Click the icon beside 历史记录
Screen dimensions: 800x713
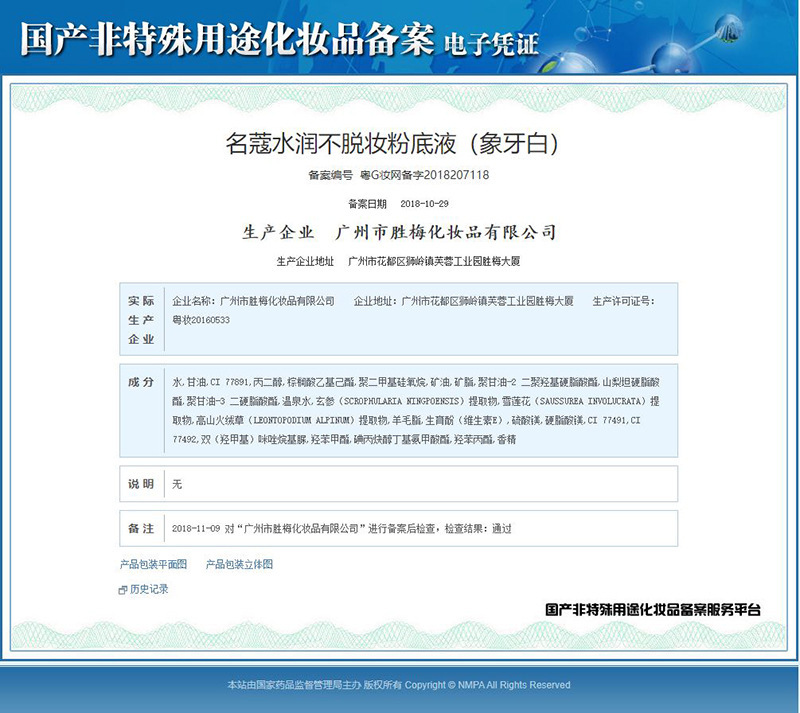coord(123,590)
